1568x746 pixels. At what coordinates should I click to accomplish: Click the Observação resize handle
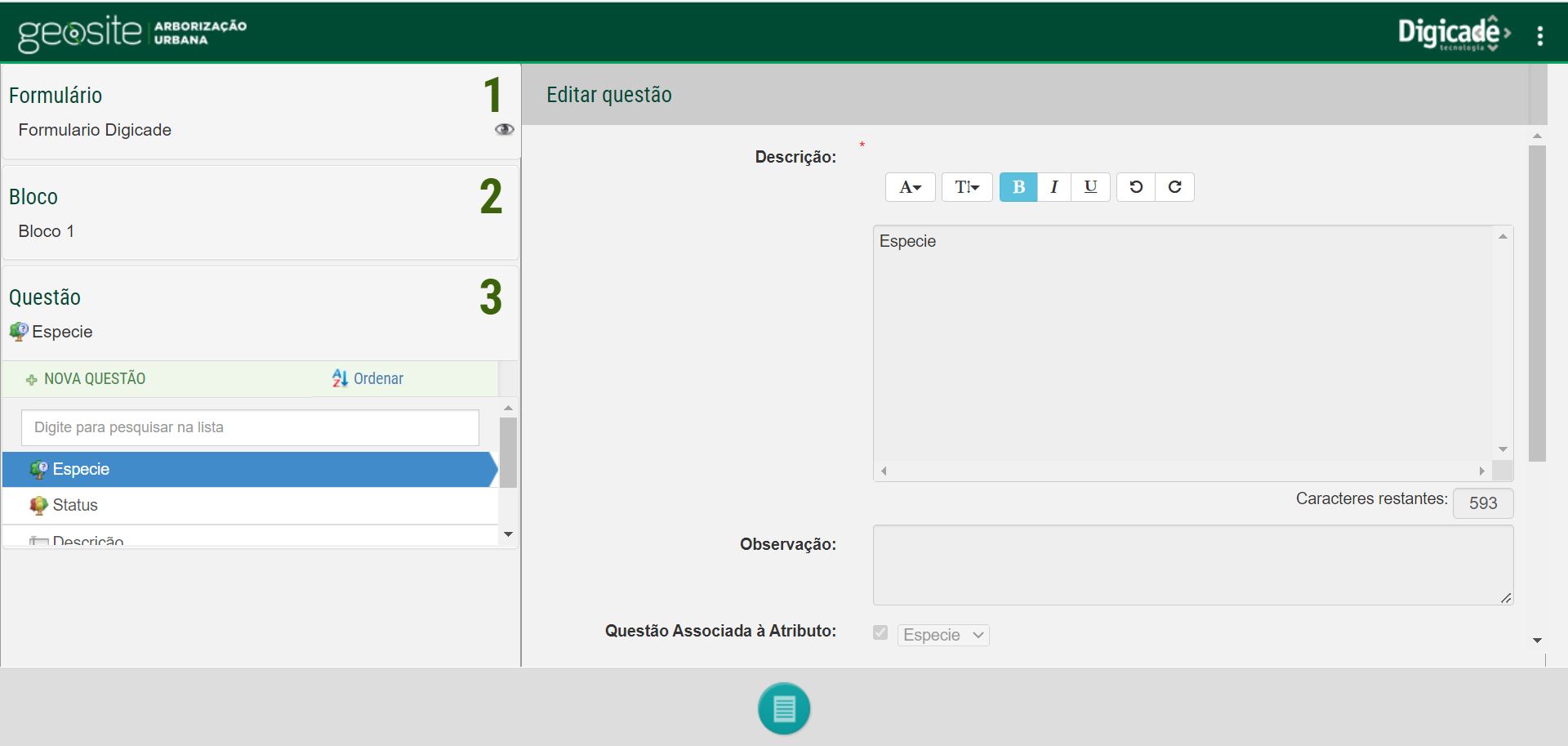coord(1506,598)
